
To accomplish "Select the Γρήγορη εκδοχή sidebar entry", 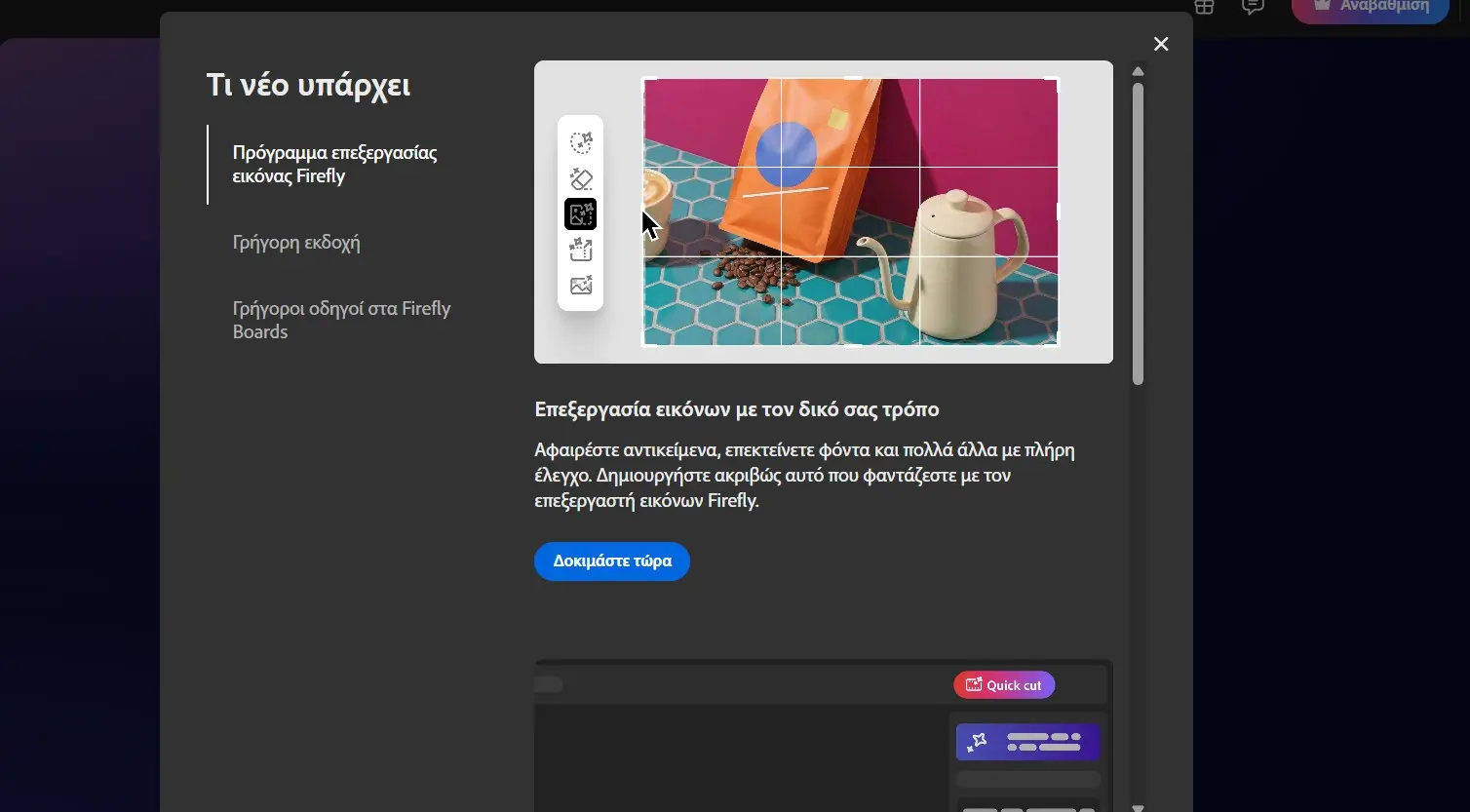I will point(295,242).
